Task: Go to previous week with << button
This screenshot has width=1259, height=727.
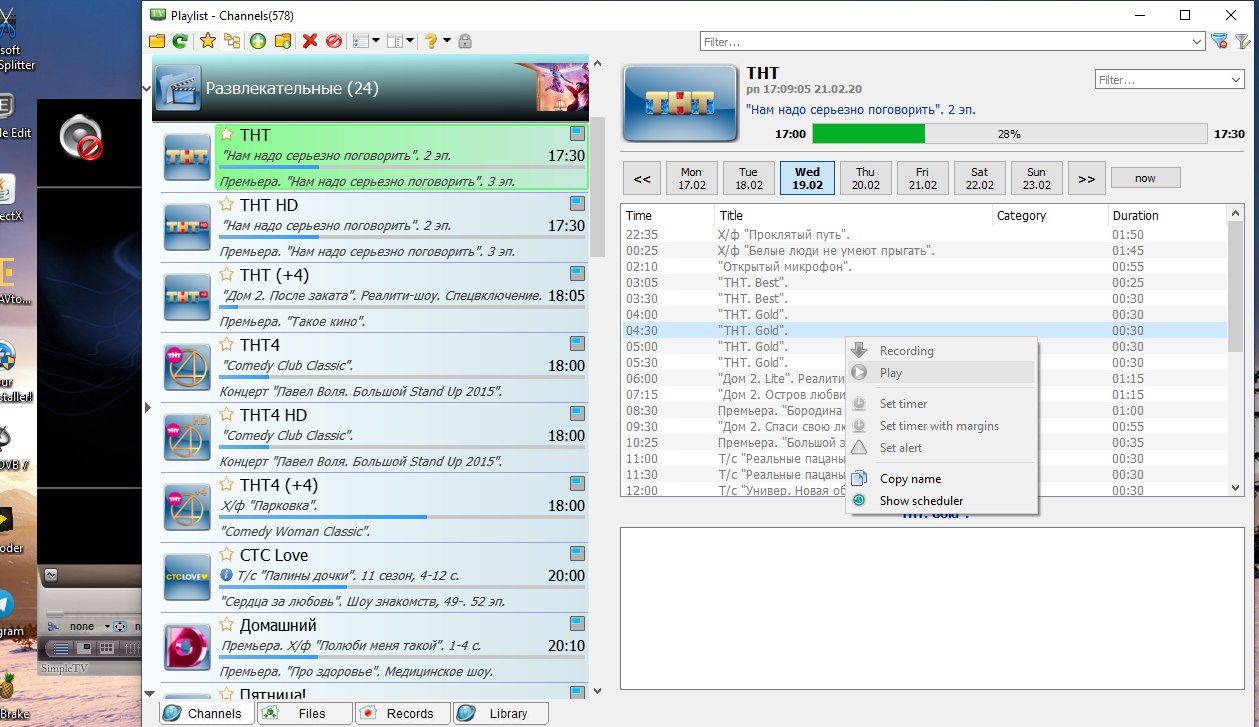Action: click(x=642, y=179)
